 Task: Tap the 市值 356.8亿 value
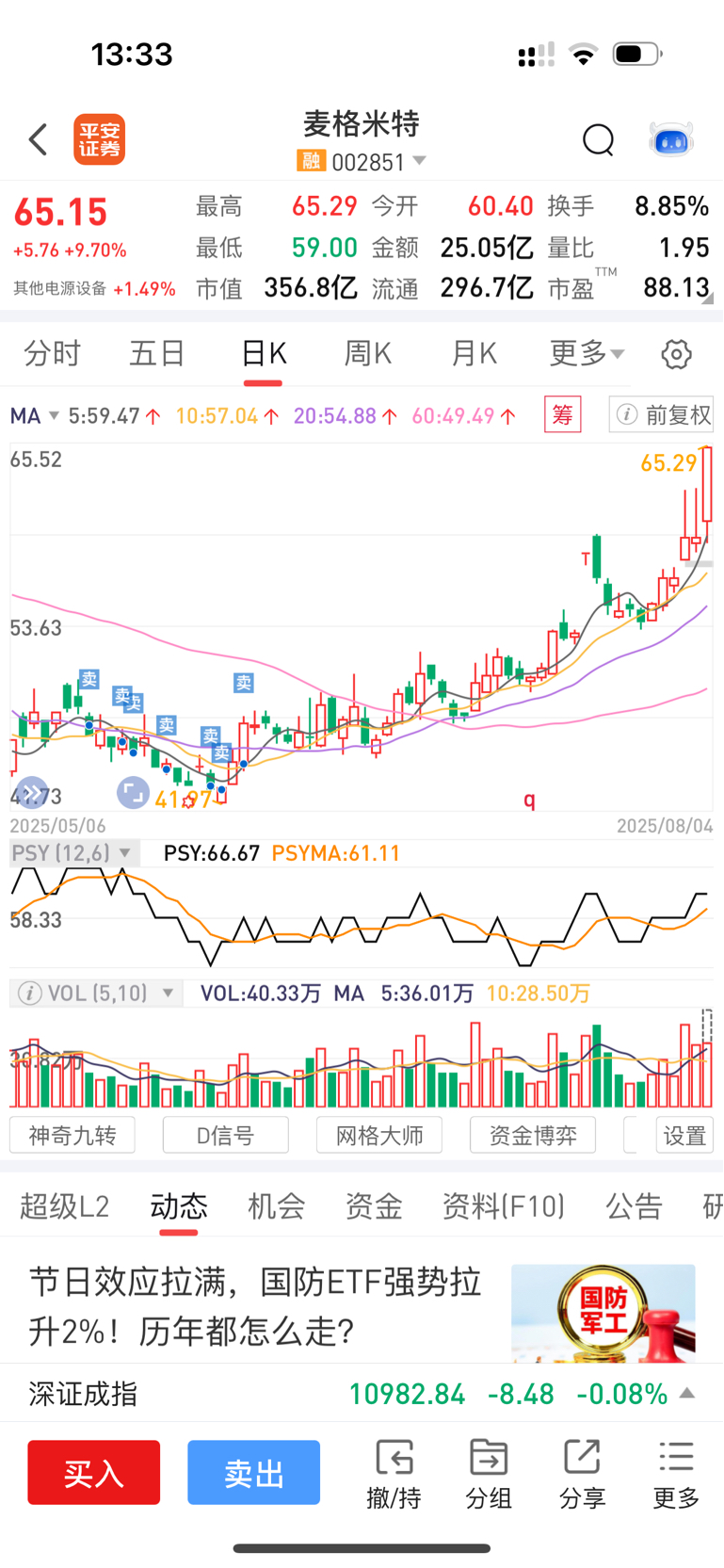311,287
